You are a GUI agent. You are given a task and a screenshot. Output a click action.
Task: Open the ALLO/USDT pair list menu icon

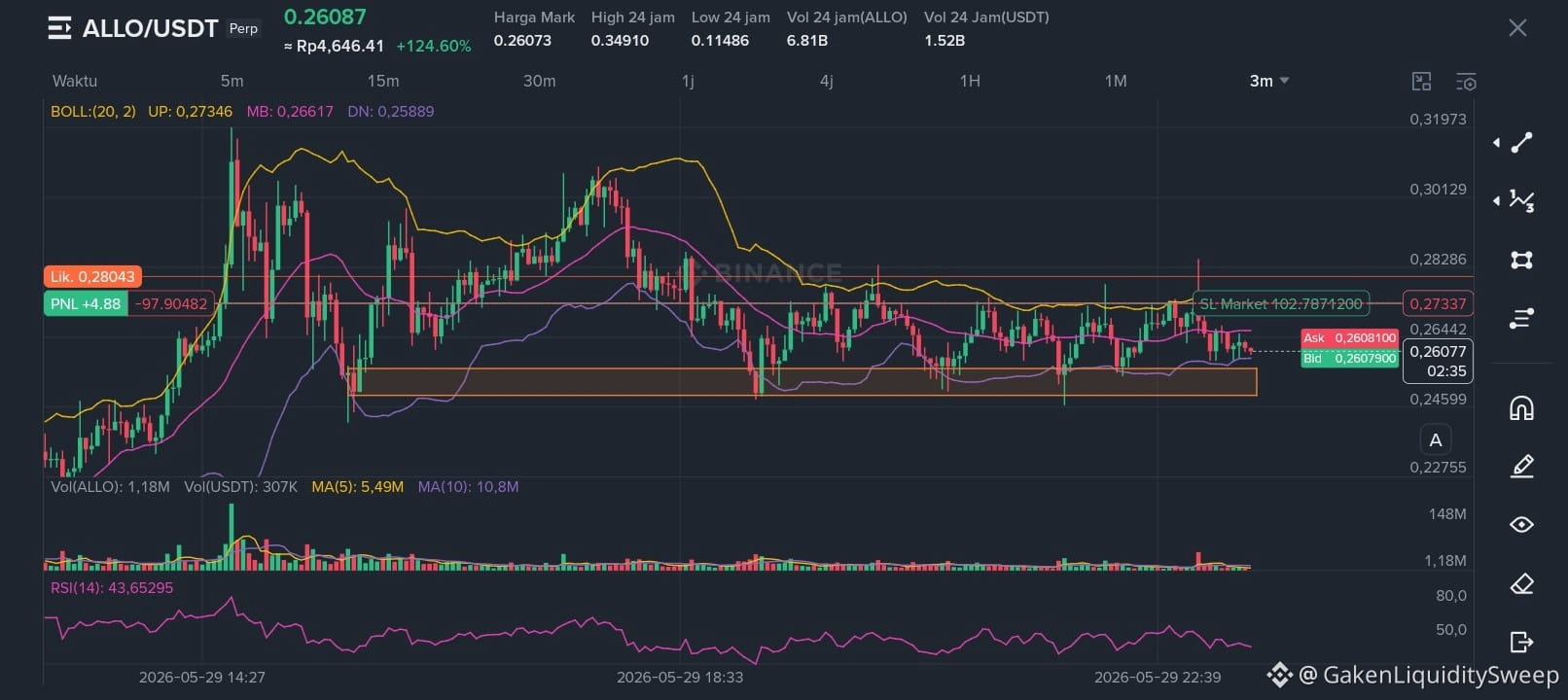(59, 28)
